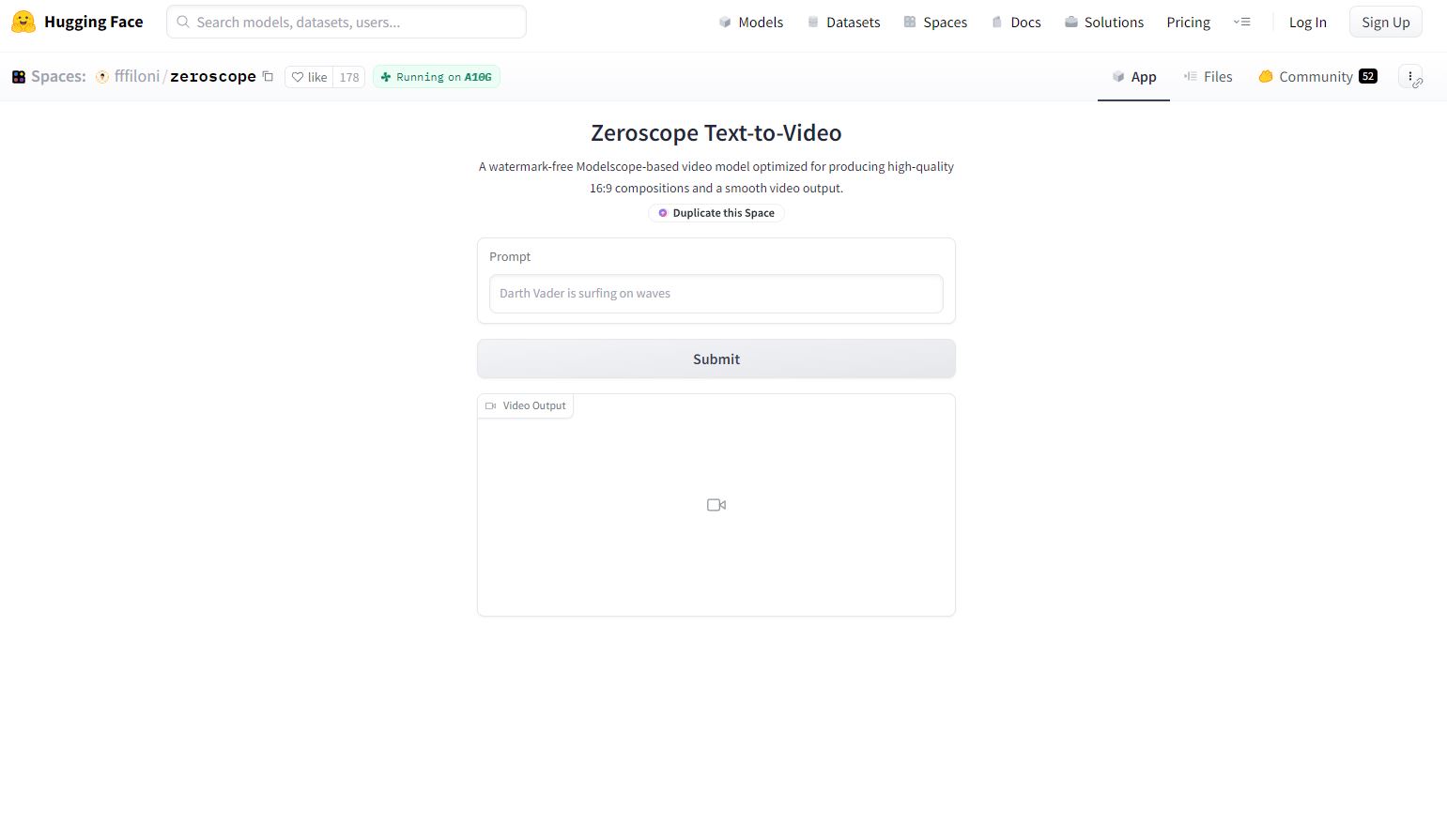Go to Pricing page
The width and height of the screenshot is (1447, 840).
[1188, 22]
